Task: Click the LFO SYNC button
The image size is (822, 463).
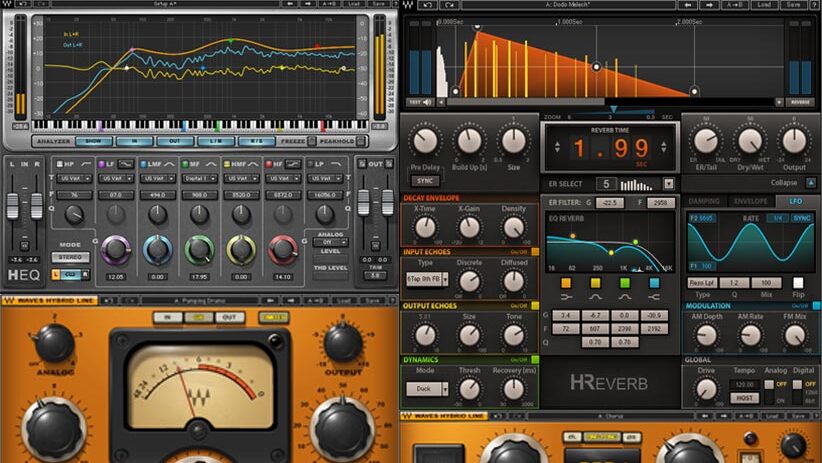Action: pos(801,218)
